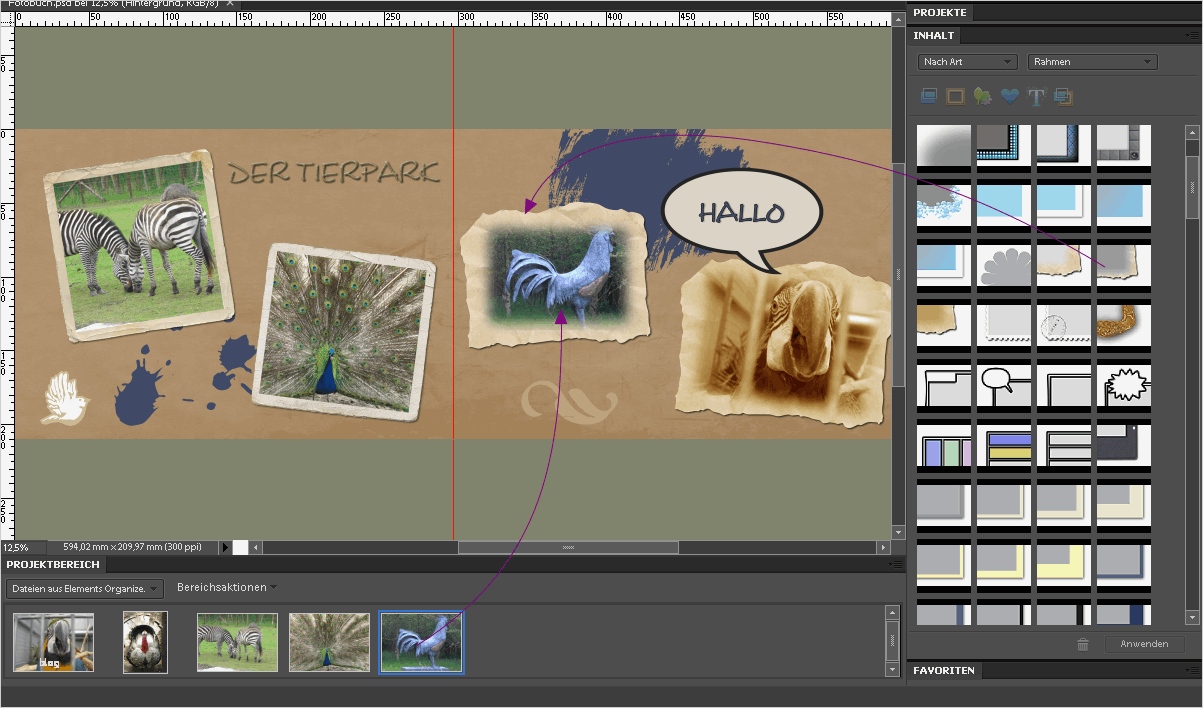Open the Inhalt panel options menu icon
This screenshot has height=708, width=1203.
tap(1192, 36)
